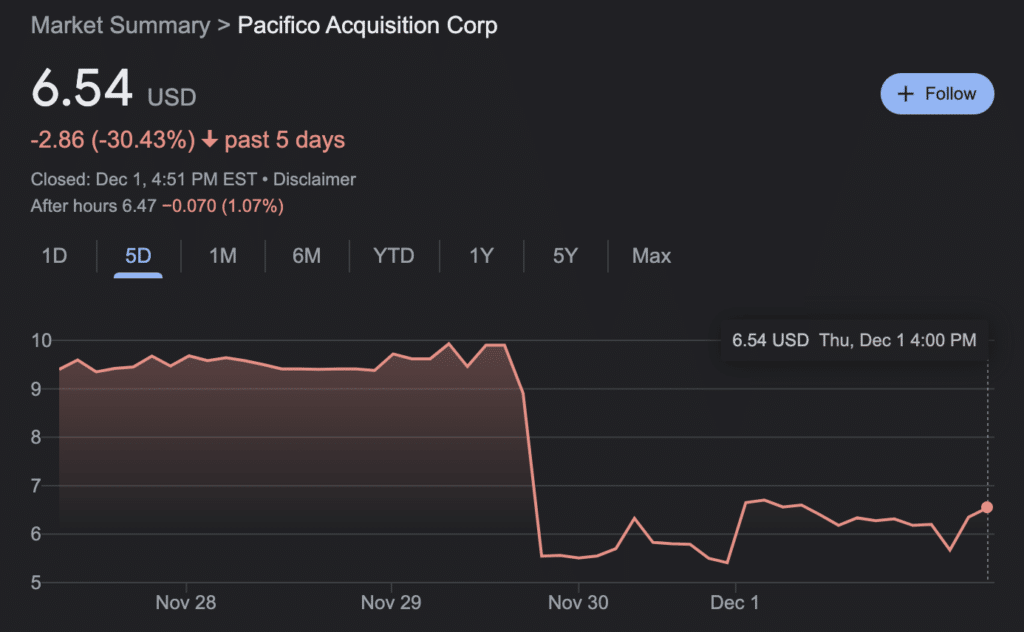Switch chart to the 1Y tab
The width and height of the screenshot is (1024, 632).
pyautogui.click(x=481, y=256)
